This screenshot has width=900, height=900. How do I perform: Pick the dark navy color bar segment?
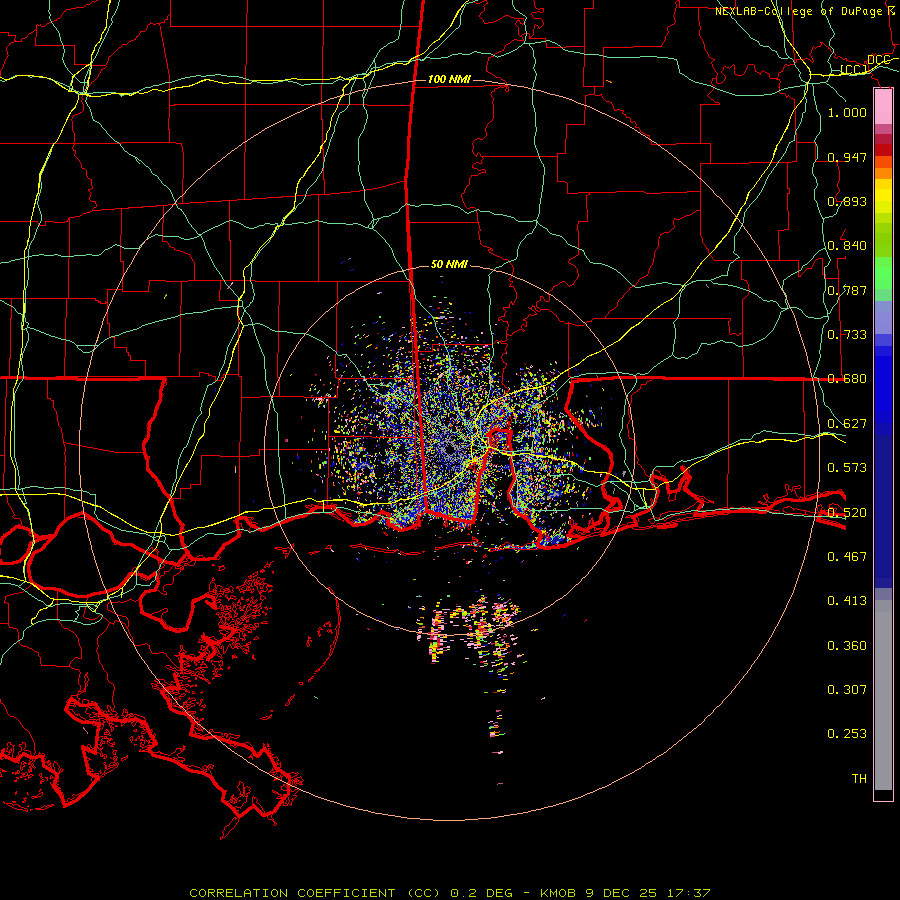883,505
